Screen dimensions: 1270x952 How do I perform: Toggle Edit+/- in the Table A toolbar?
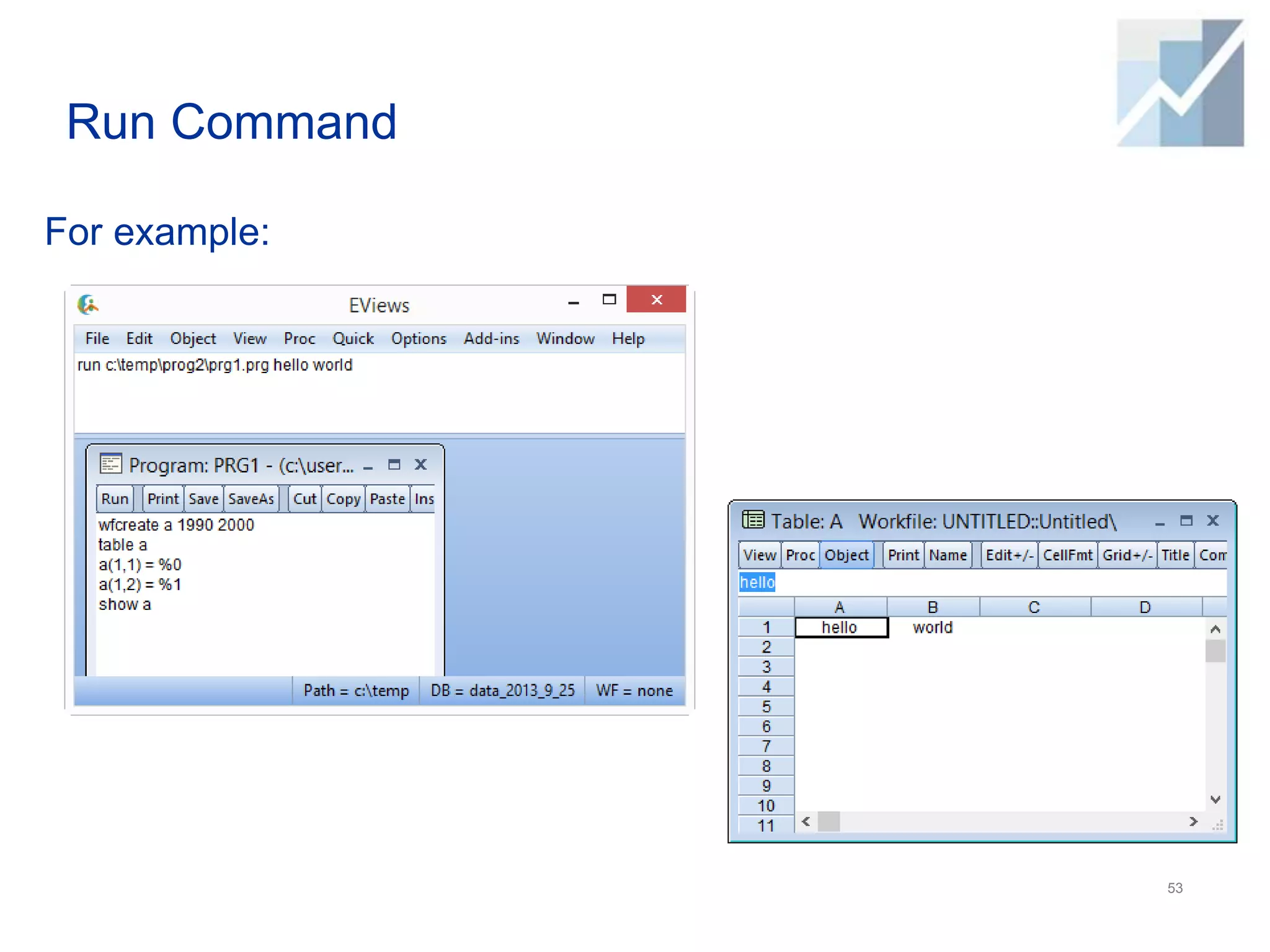tap(1010, 555)
